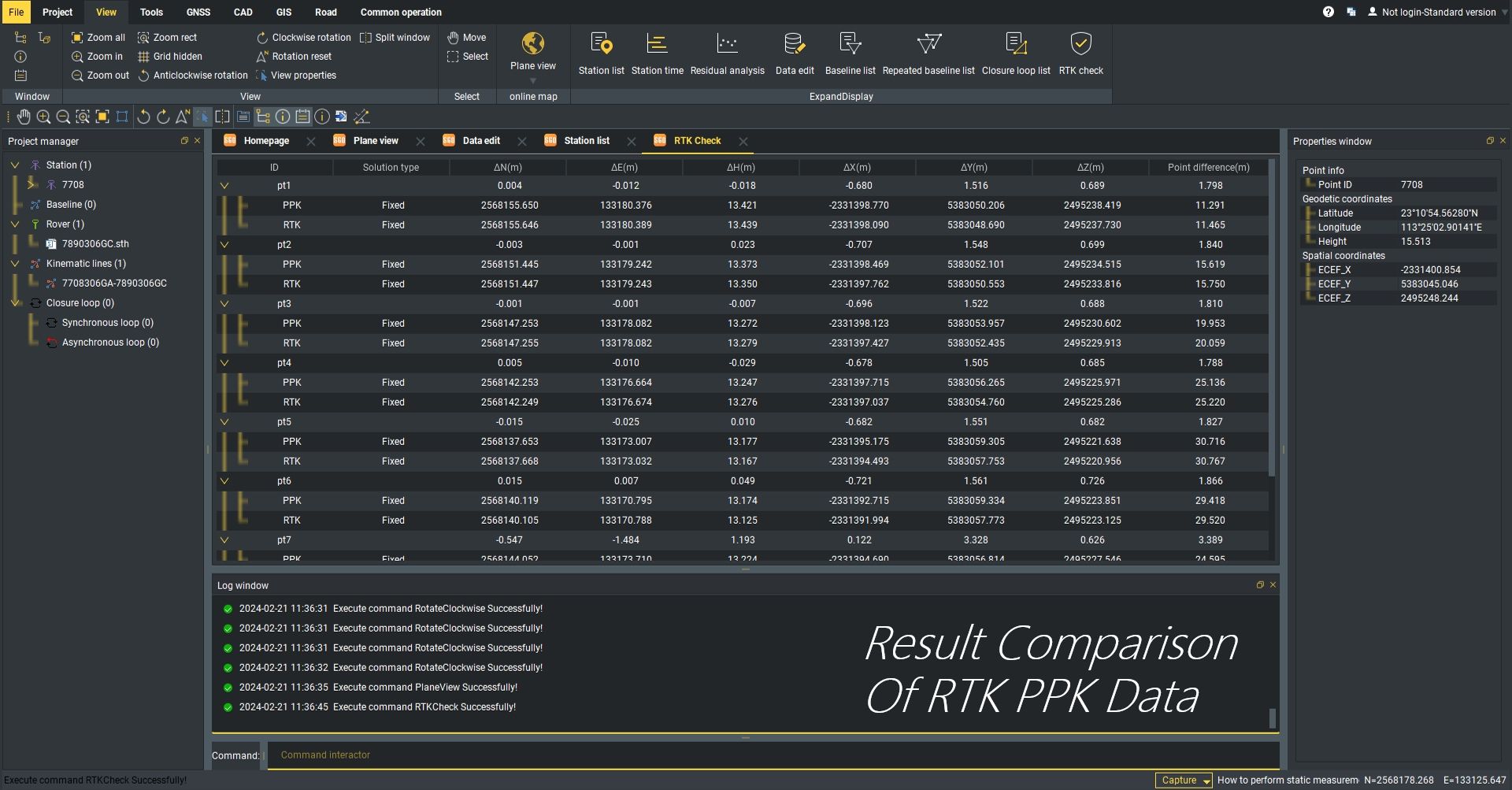This screenshot has height=790, width=1512.
Task: Click Split window in ribbon
Action: click(x=395, y=37)
